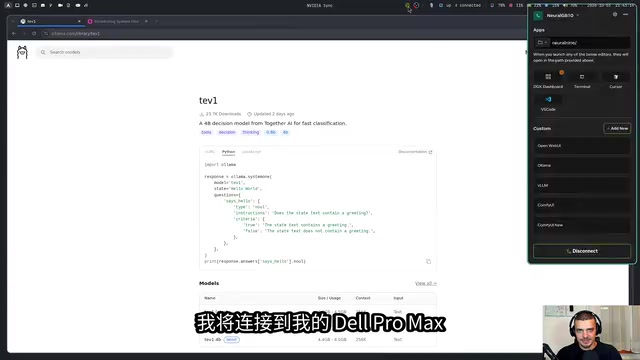Select the Python code tab
The height and width of the screenshot is (360, 640).
[x=228, y=152]
